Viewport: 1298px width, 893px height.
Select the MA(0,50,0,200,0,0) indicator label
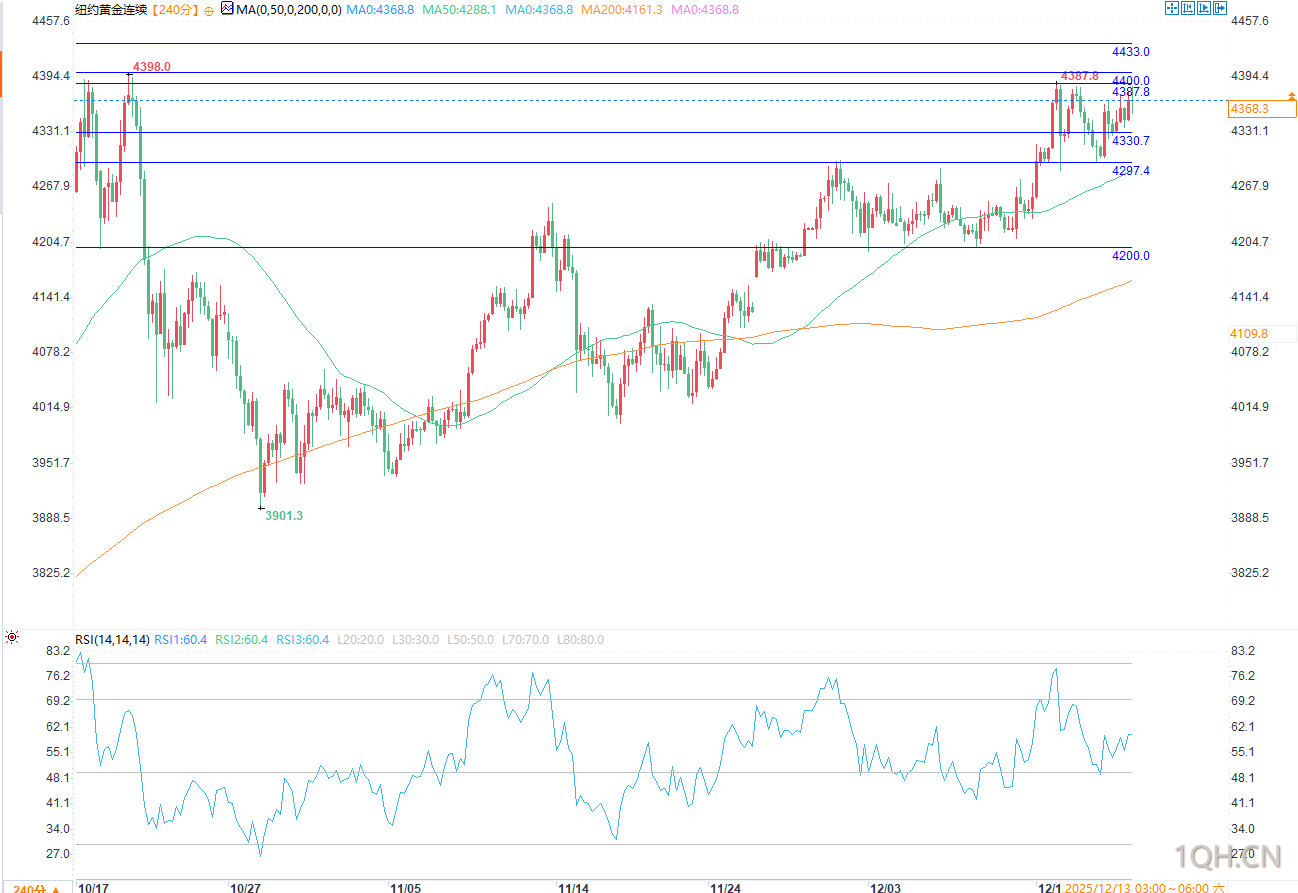click(288, 9)
